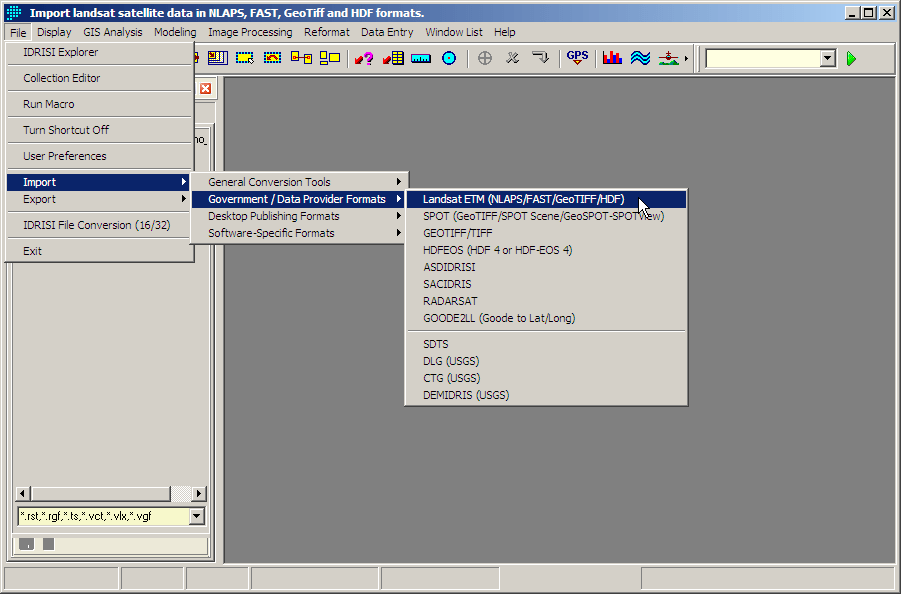This screenshot has width=901, height=594.
Task: Click explorer scrollbar right arrow
Action: click(199, 493)
